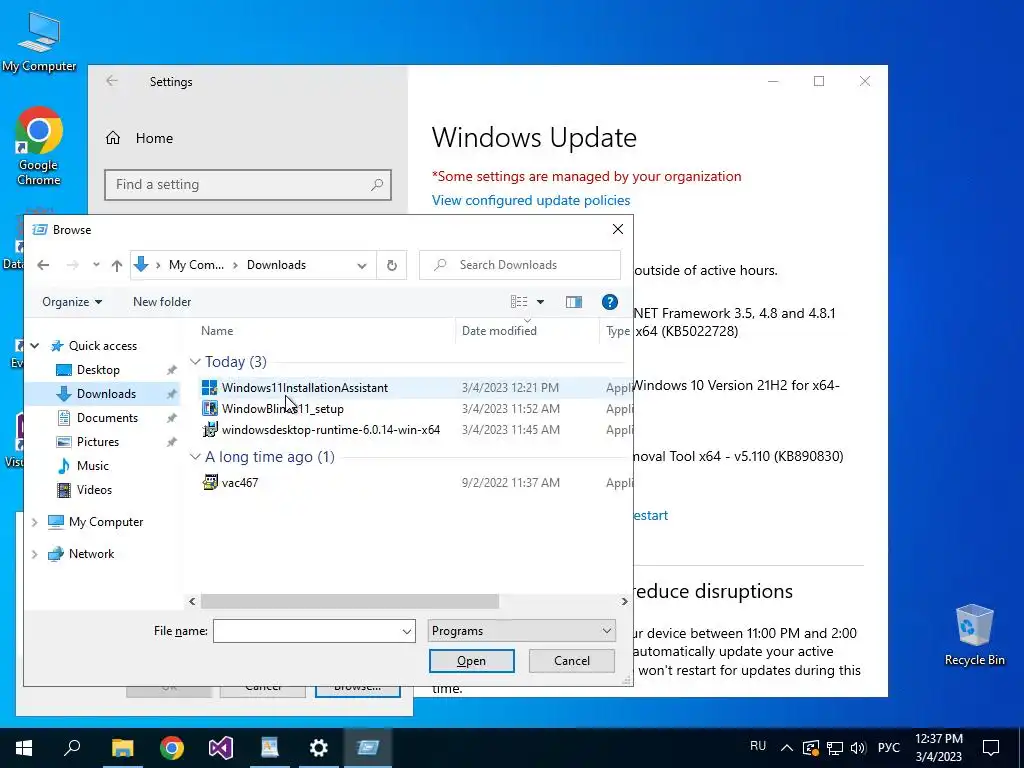1024x768 pixels.
Task: Open Documents in the navigation pane
Action: (x=107, y=418)
